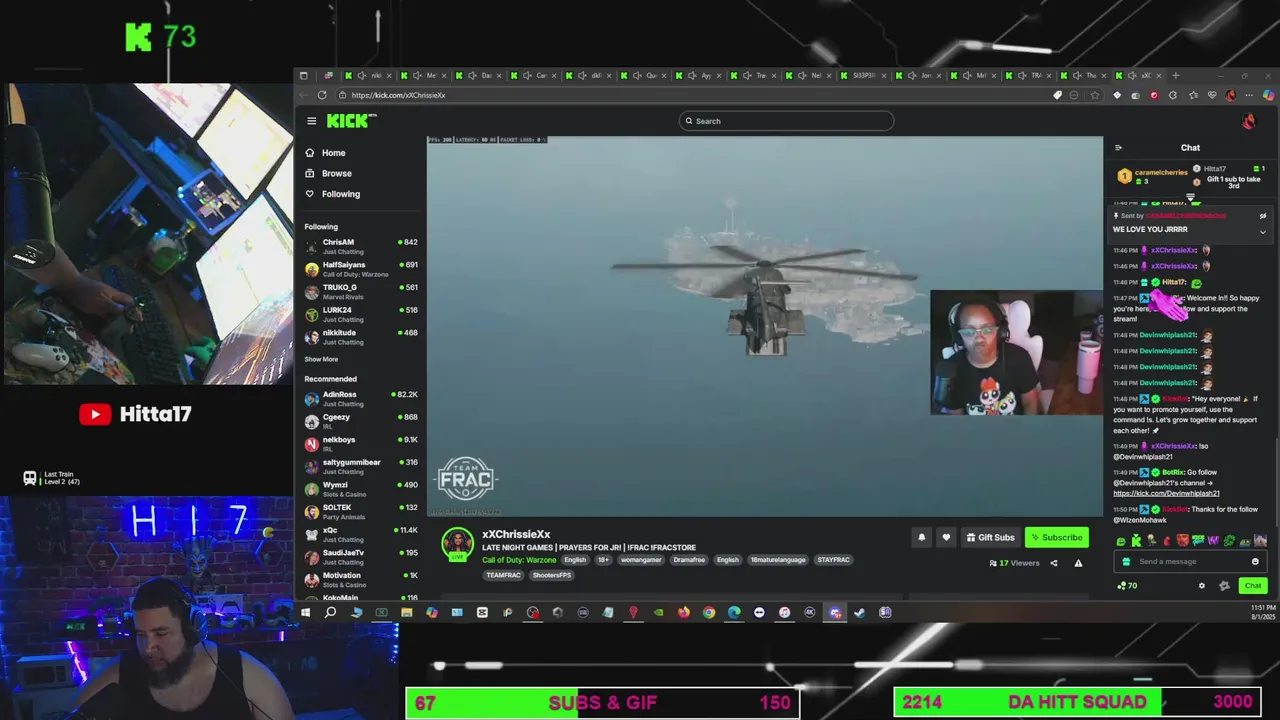Insert the purple W emote
Screen dimensions: 1280x720
pyautogui.click(x=1214, y=541)
